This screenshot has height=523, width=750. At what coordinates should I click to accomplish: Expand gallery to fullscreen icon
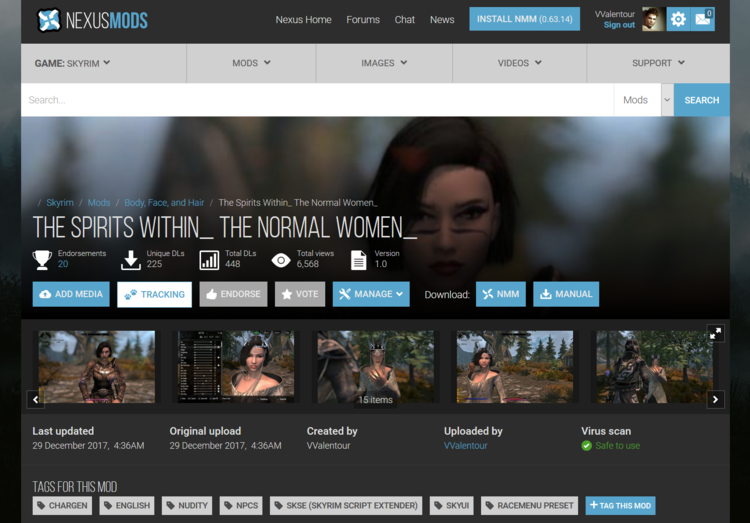716,333
